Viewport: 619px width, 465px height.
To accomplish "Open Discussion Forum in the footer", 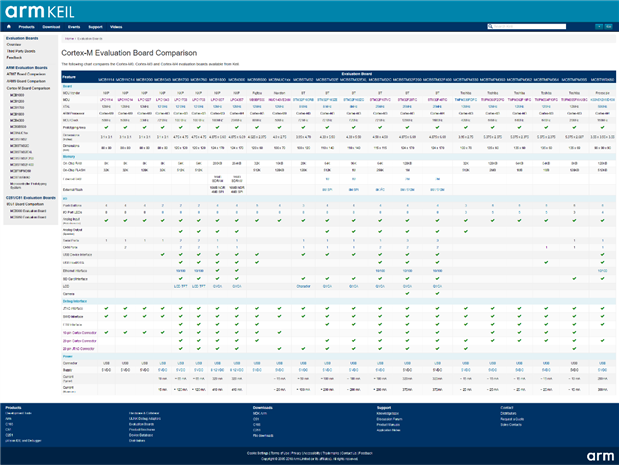I will [x=389, y=419].
